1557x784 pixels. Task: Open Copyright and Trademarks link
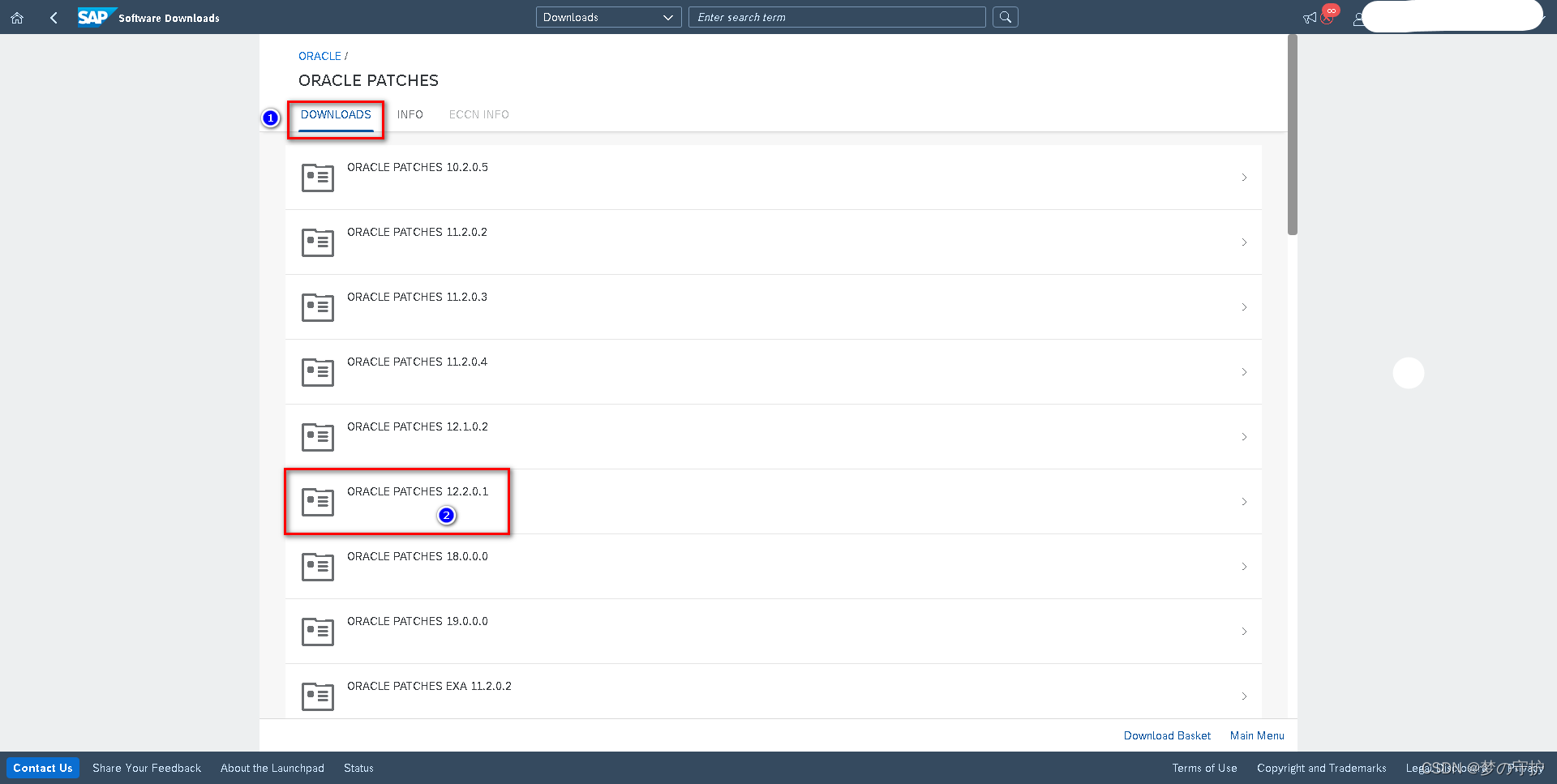click(1322, 768)
